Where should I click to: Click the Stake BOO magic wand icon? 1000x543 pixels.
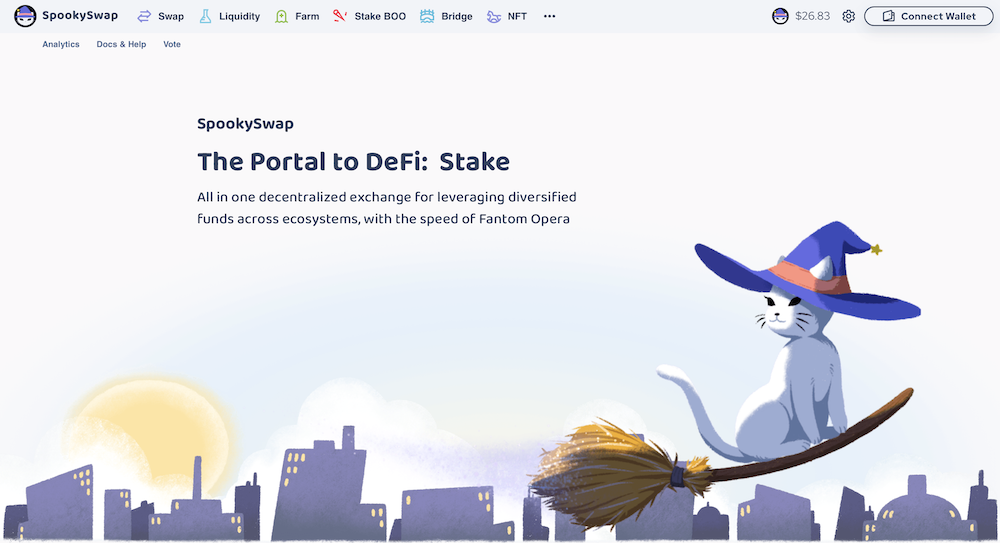coord(340,16)
